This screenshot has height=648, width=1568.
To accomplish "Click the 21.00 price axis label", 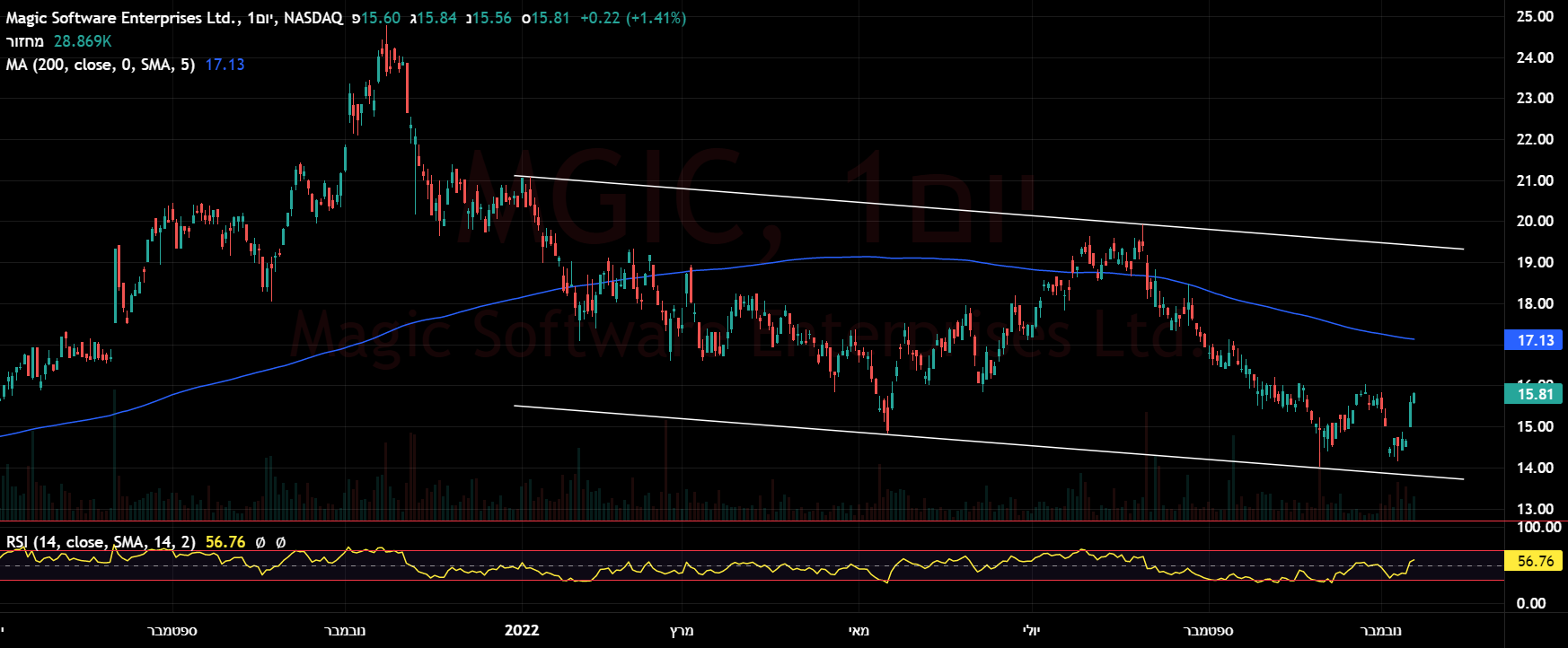I will coord(1535,180).
